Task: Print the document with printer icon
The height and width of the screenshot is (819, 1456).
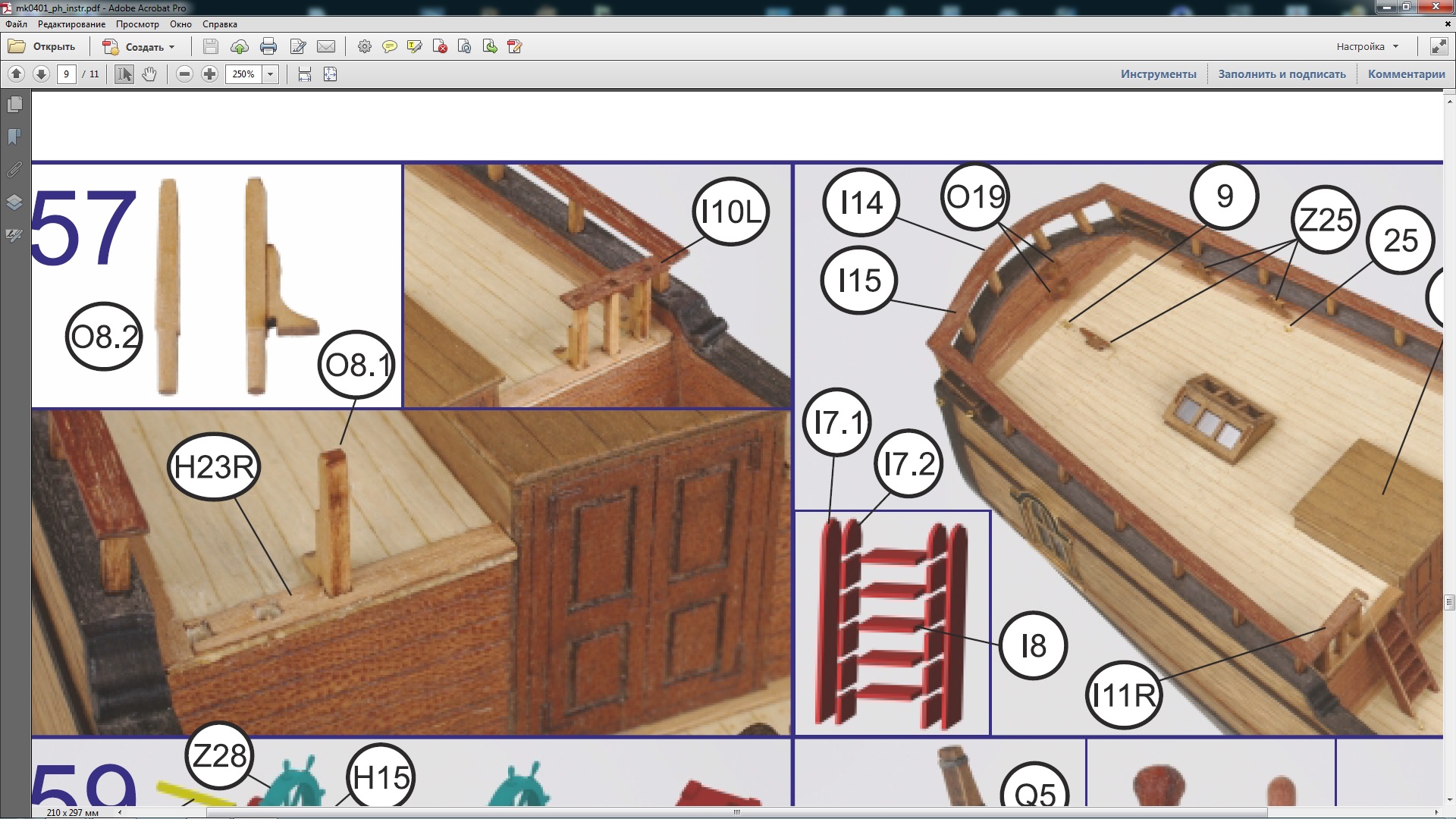Action: click(268, 46)
